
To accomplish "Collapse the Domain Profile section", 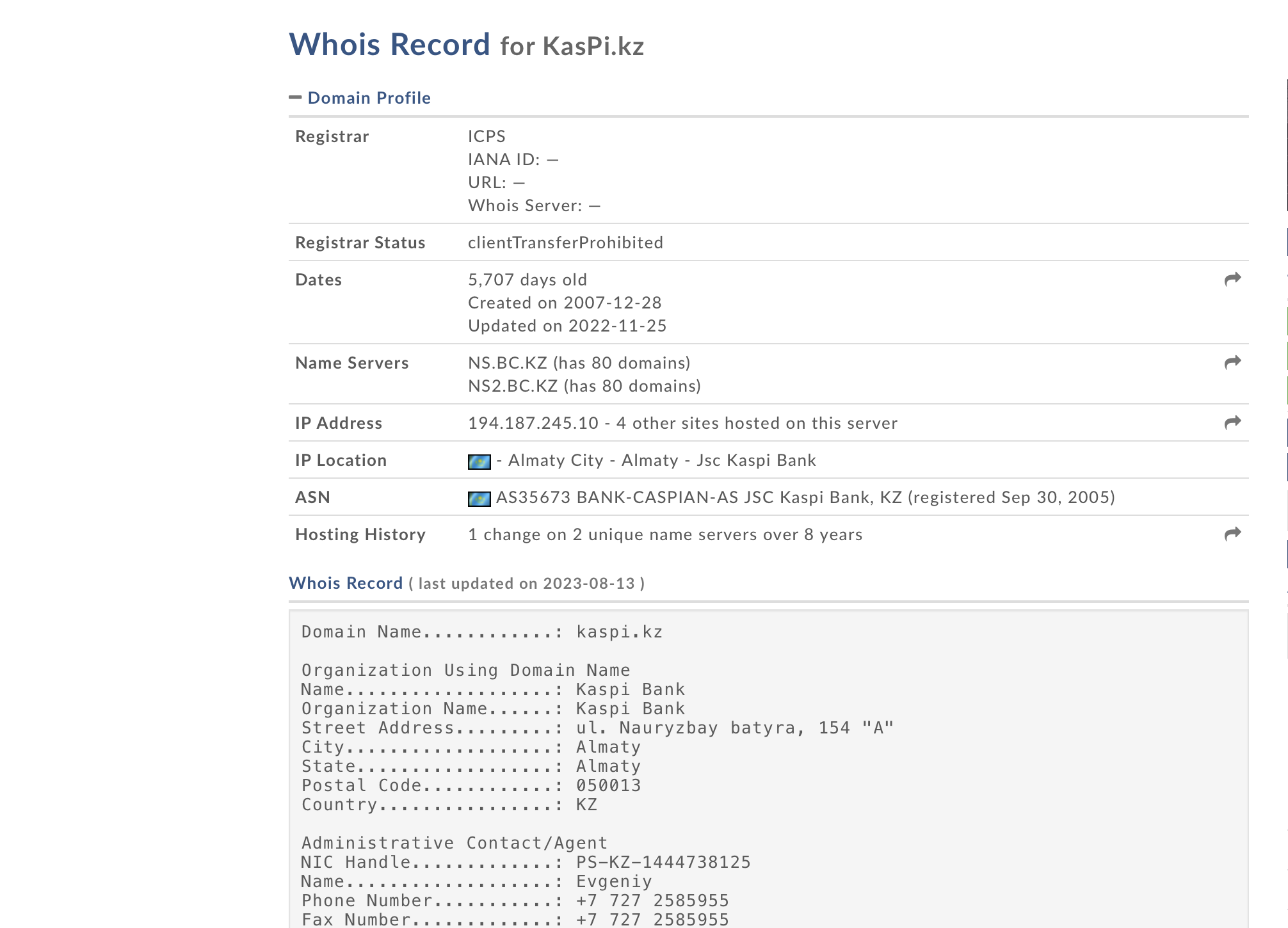I will coord(295,97).
